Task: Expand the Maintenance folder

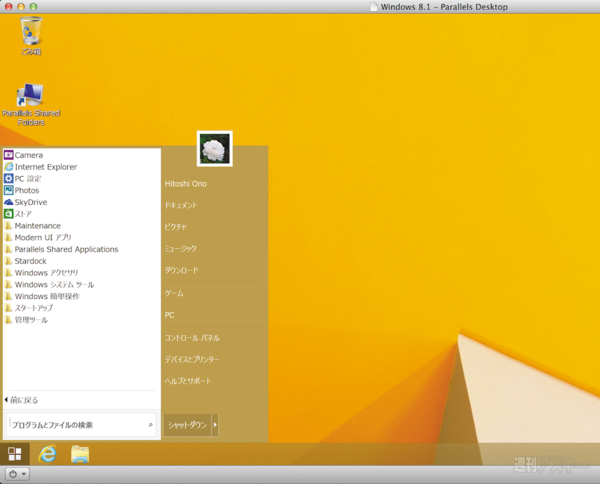Action: point(33,226)
